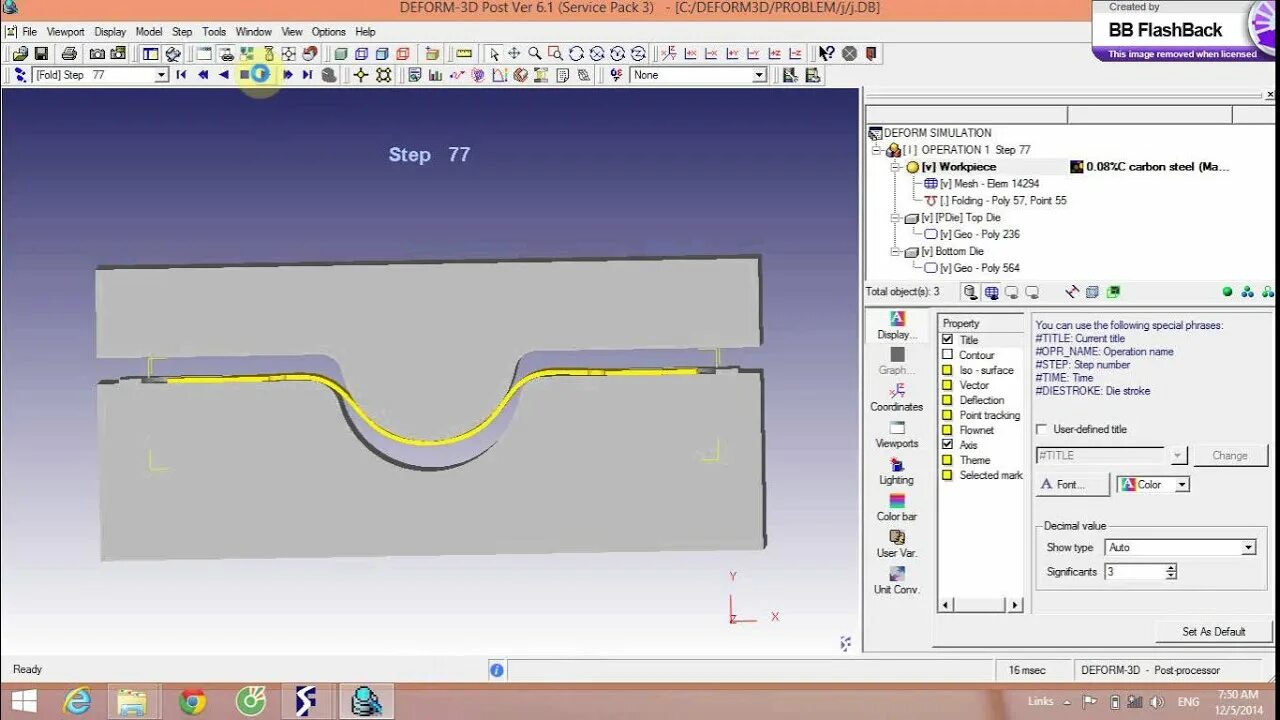Screen dimensions: 1280x720
Task: Select the Pan move tool
Action: pyautogui.click(x=514, y=54)
